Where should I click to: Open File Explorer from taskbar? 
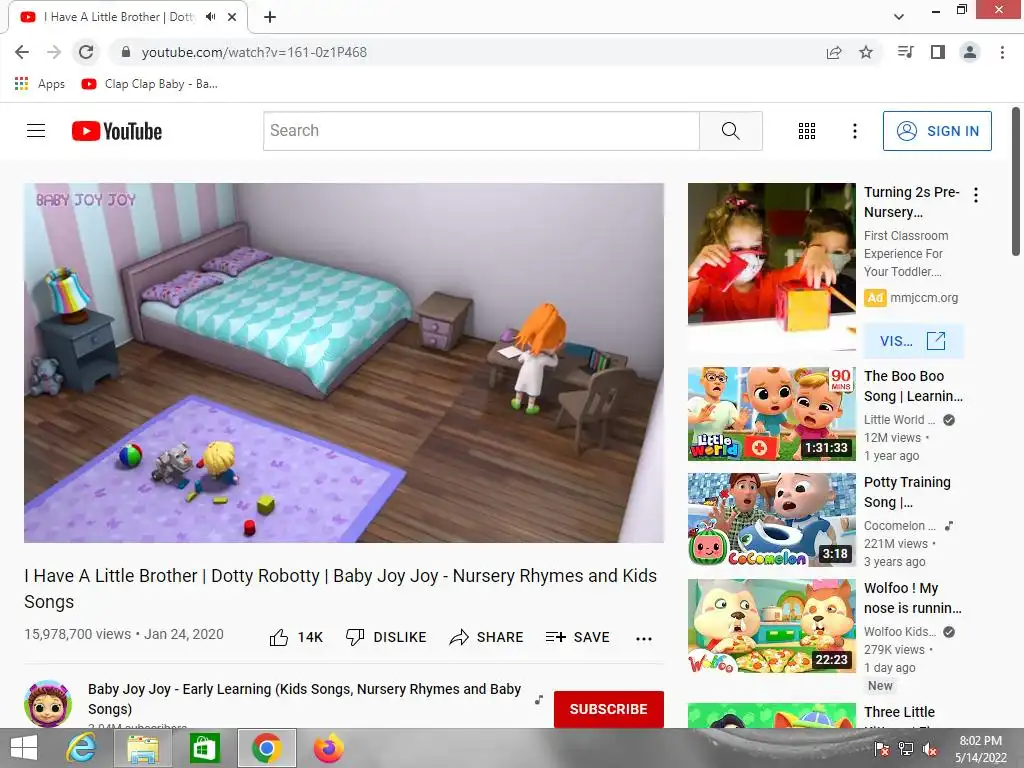click(142, 748)
